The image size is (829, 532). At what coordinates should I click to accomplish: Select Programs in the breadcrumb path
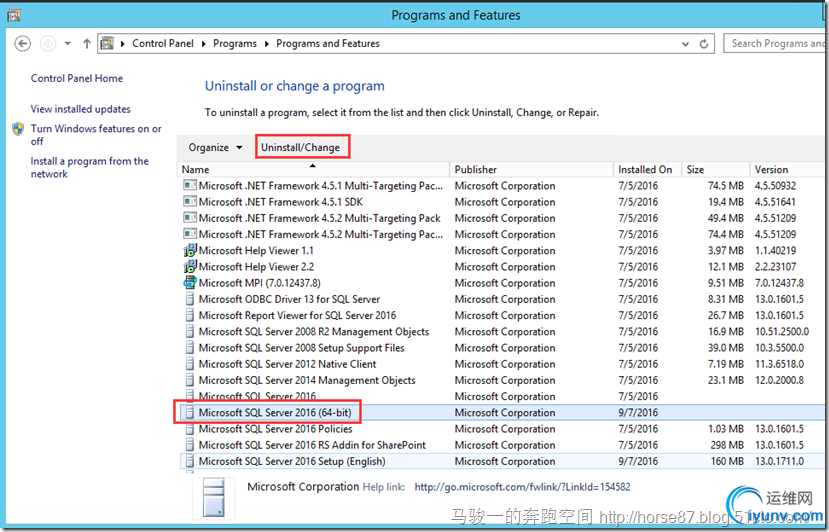(235, 43)
